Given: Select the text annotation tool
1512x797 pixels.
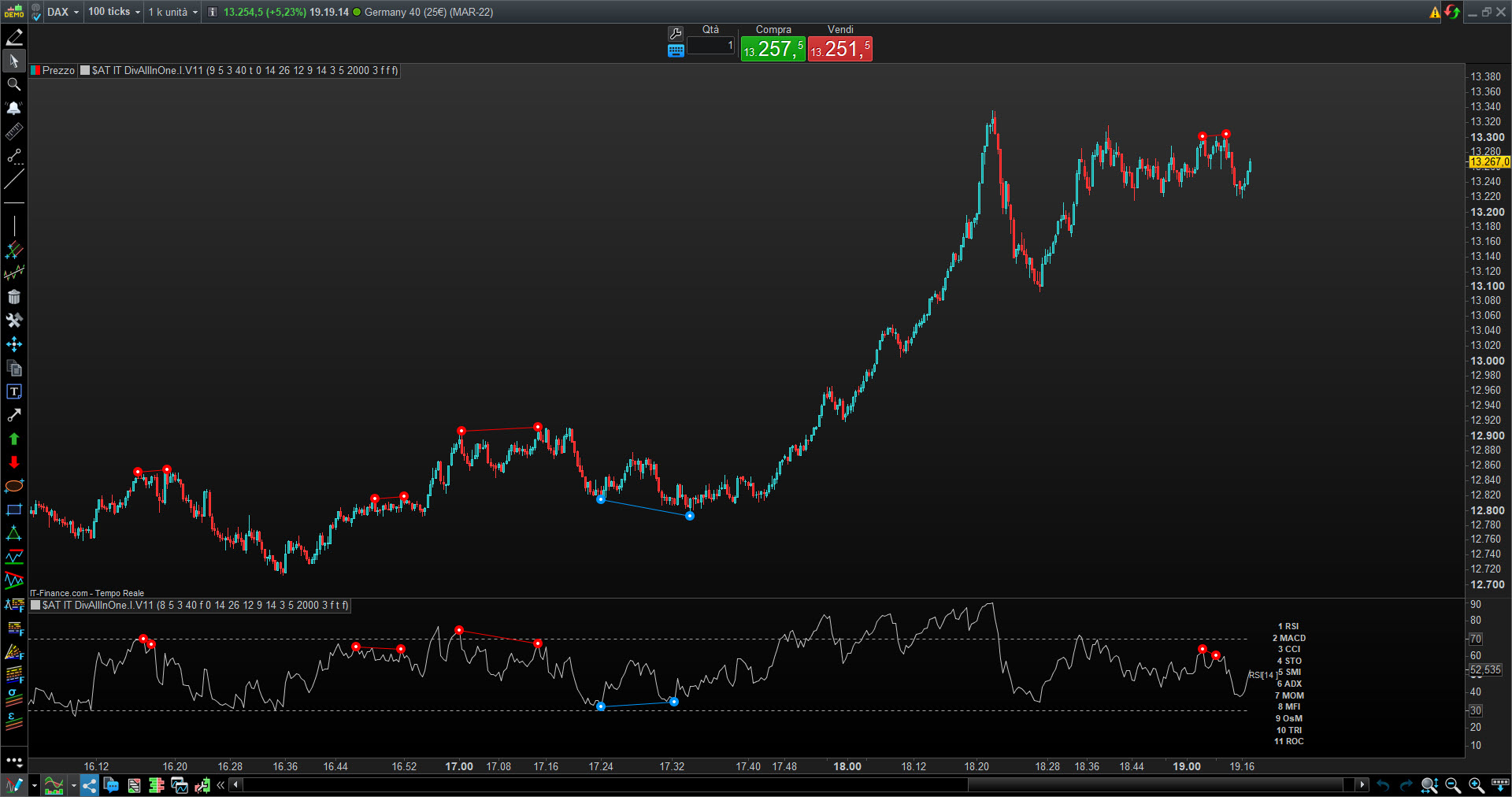Looking at the screenshot, I should point(13,391).
